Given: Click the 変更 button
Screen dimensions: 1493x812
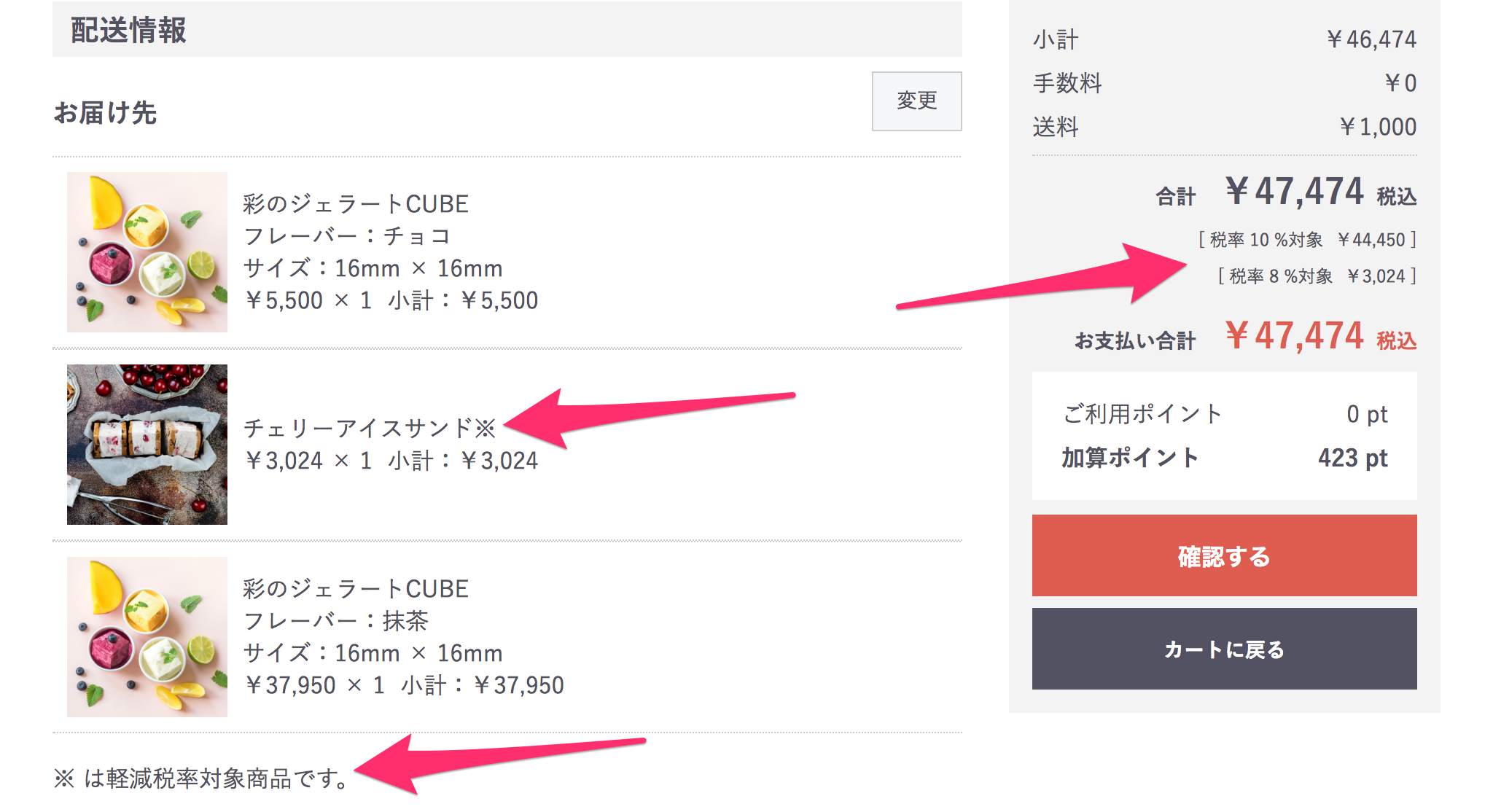Looking at the screenshot, I should tap(916, 101).
